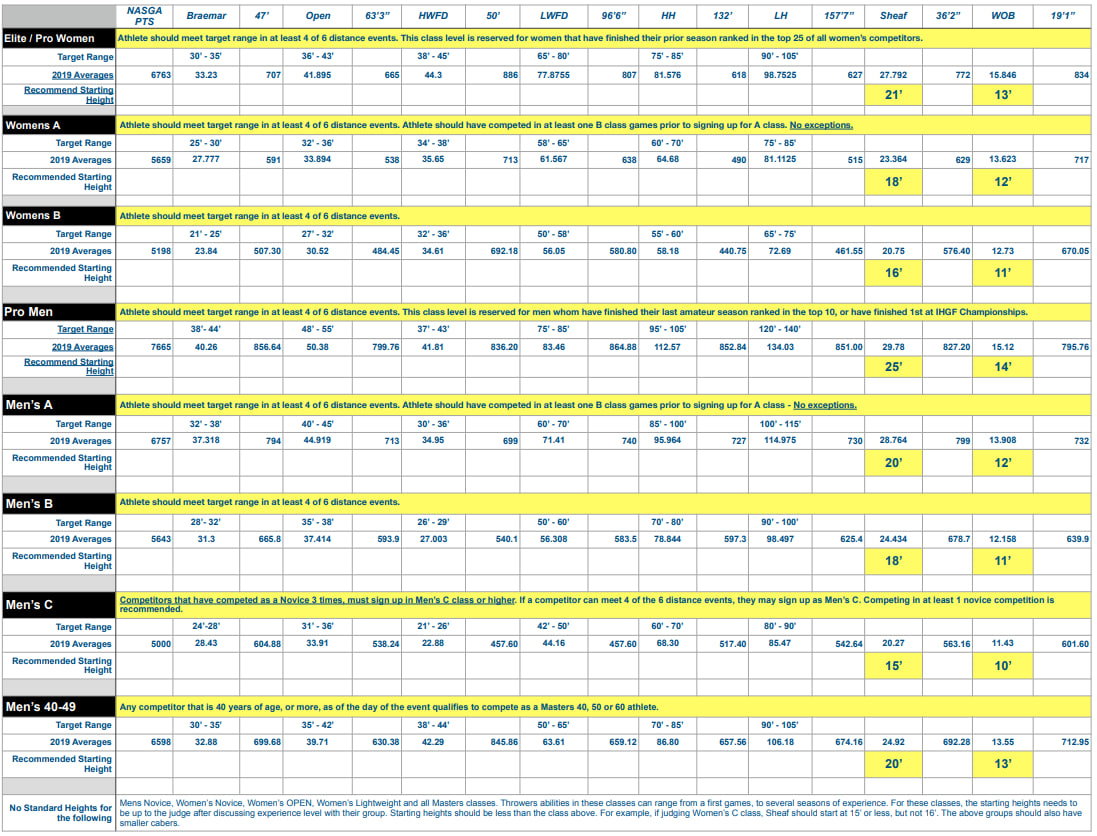The height and width of the screenshot is (836, 1097).
Task: Select the yellow 10' WOB height in Men's C
Action: pyautogui.click(x=1003, y=665)
